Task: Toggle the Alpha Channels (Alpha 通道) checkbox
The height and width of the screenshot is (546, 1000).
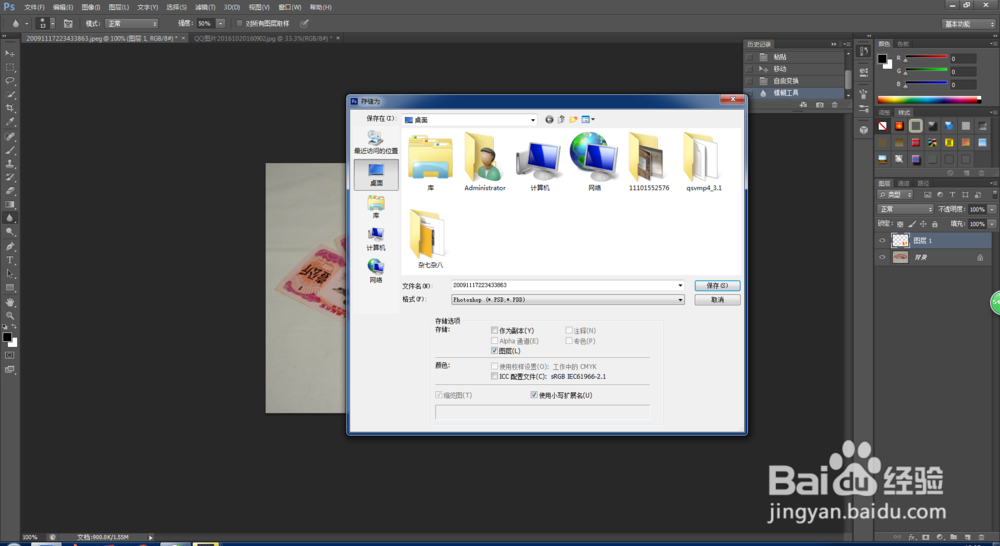Action: point(494,341)
